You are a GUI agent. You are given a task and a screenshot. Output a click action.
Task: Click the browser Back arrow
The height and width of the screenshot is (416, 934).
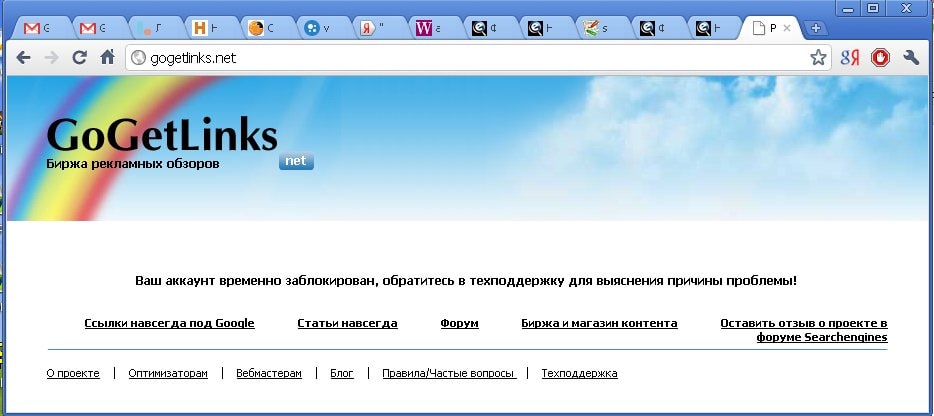[23, 58]
